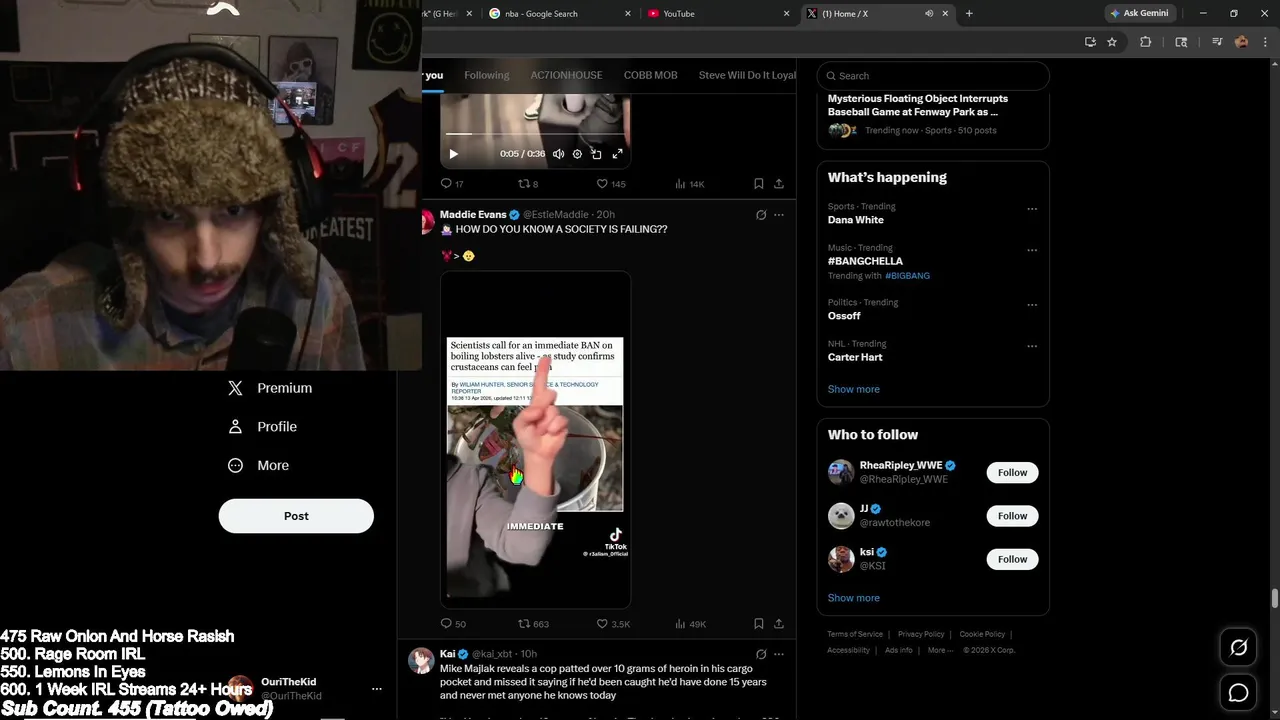Mute the Home / X tab audio
Screen dimensions: 1280x720
[929, 14]
